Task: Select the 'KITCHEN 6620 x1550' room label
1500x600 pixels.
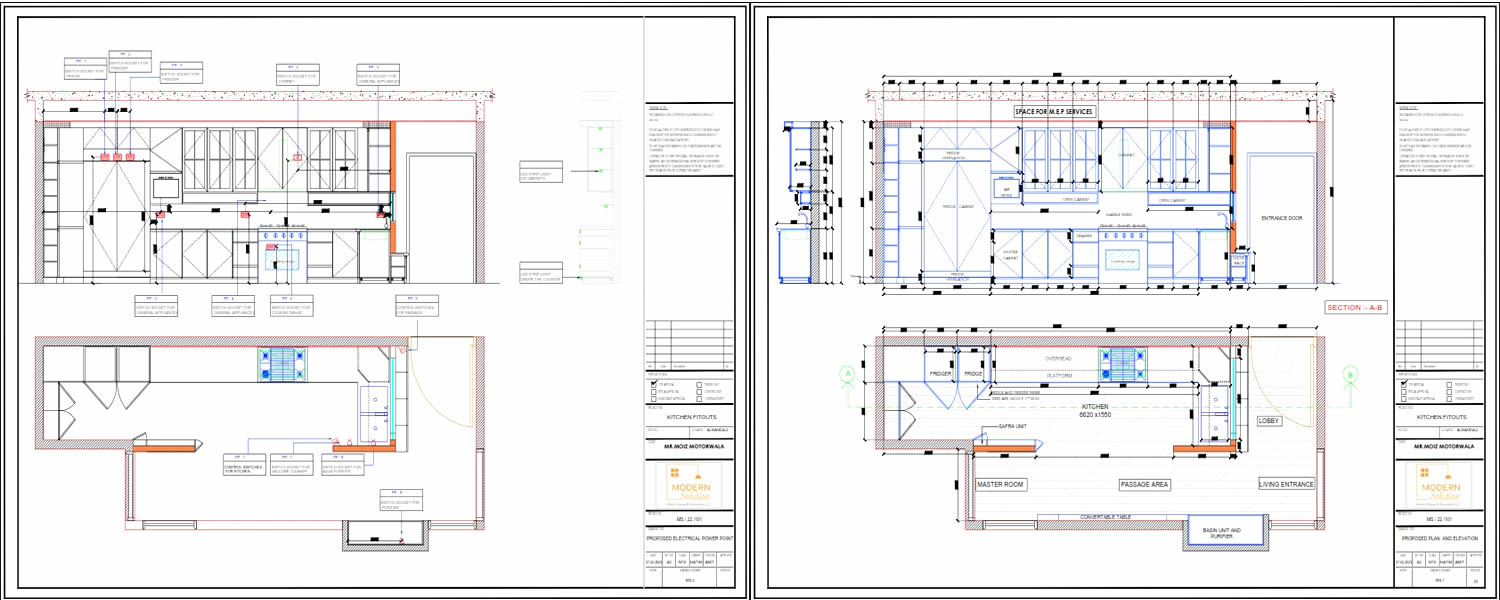Action: (x=1096, y=410)
